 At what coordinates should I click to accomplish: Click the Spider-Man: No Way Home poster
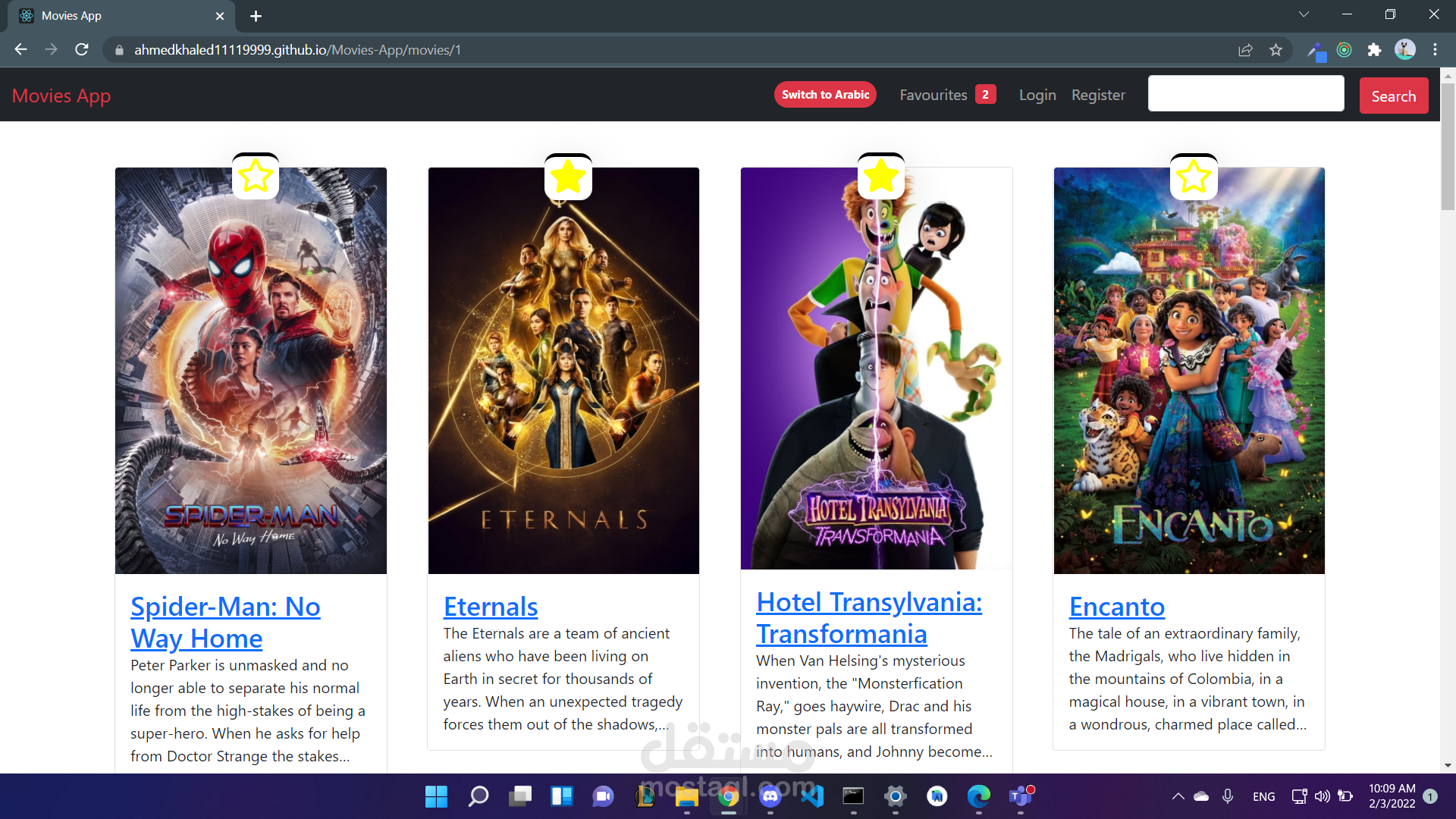[x=251, y=371]
